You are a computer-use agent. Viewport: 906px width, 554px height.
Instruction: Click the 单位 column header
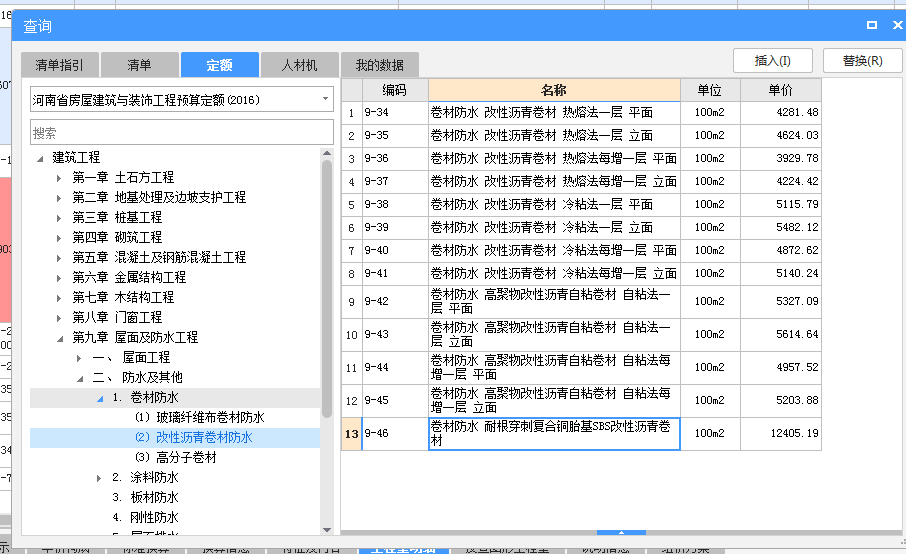point(710,90)
